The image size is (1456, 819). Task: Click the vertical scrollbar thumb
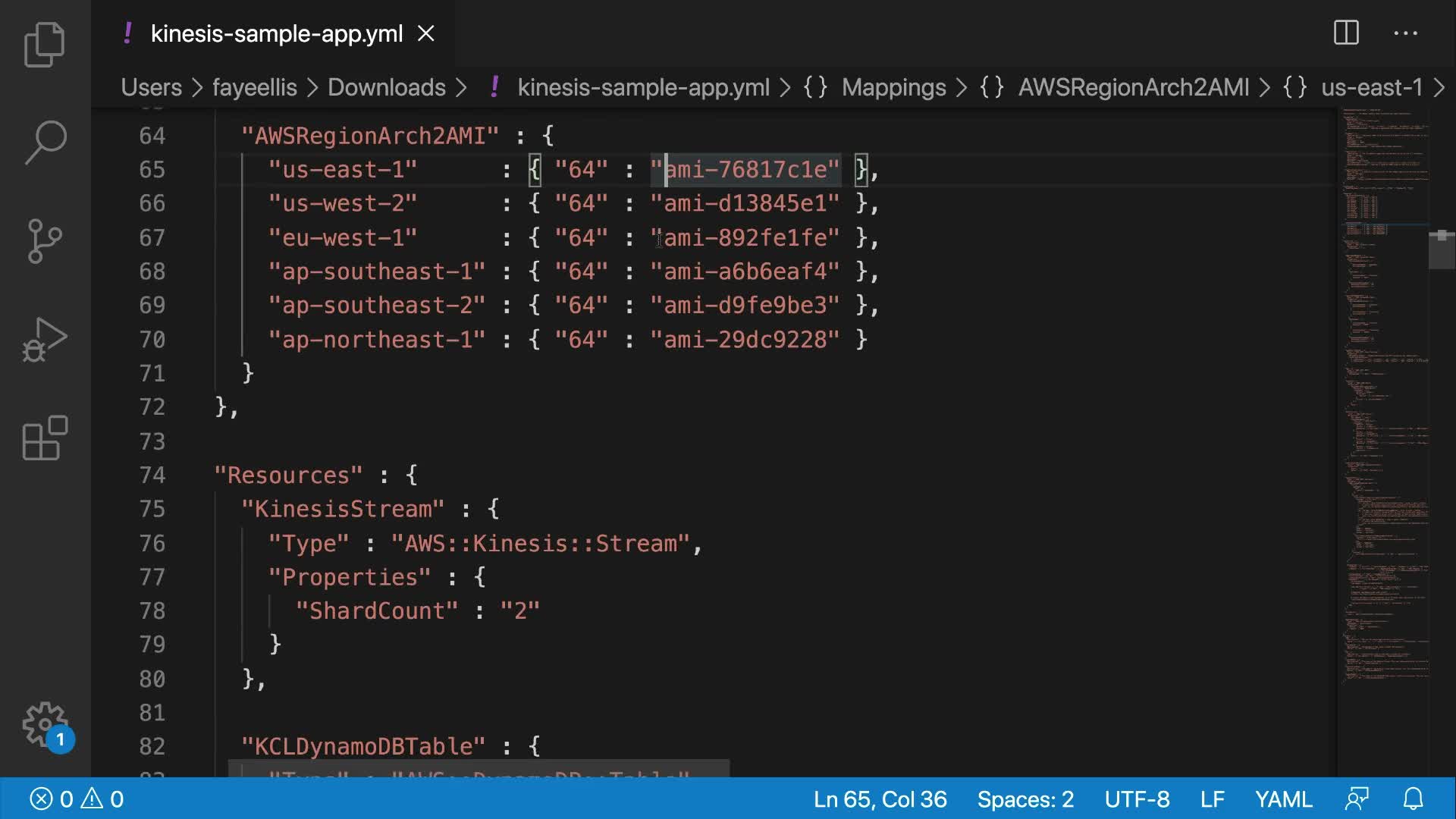point(1441,250)
